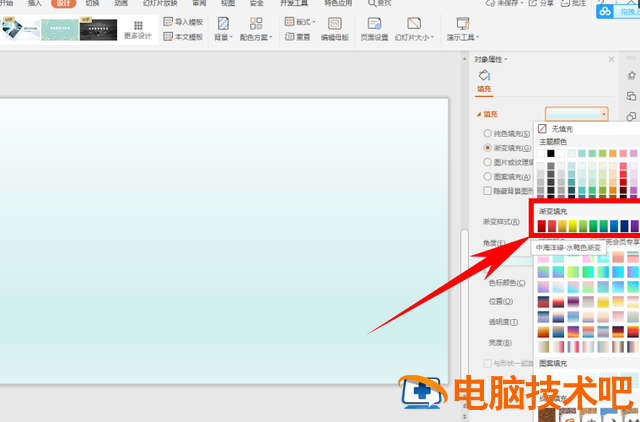This screenshot has height=422, width=640.
Task: Toggle 与形状一起旋转 checkbox
Action: [x=487, y=363]
